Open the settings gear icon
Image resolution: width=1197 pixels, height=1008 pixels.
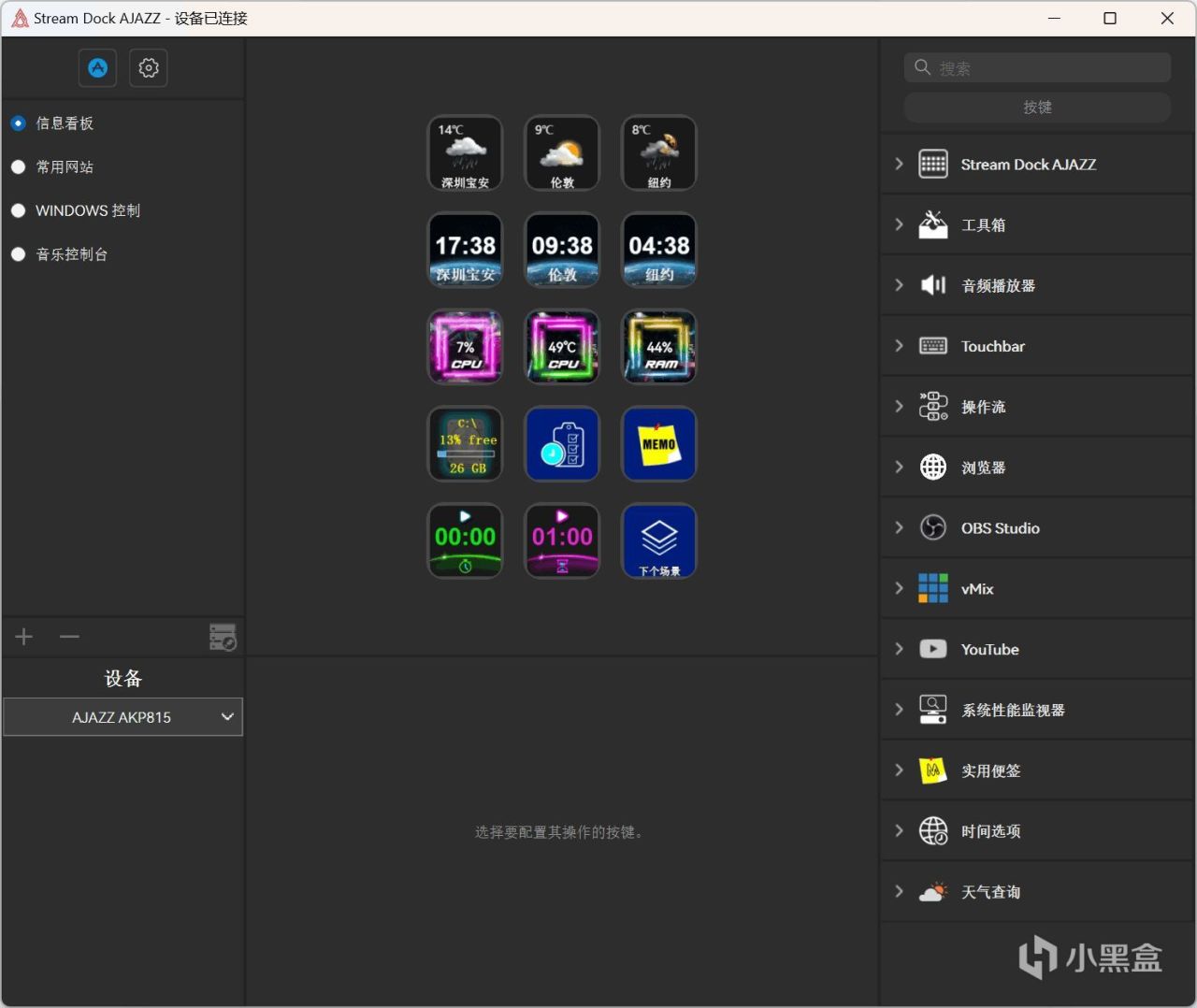pos(149,67)
